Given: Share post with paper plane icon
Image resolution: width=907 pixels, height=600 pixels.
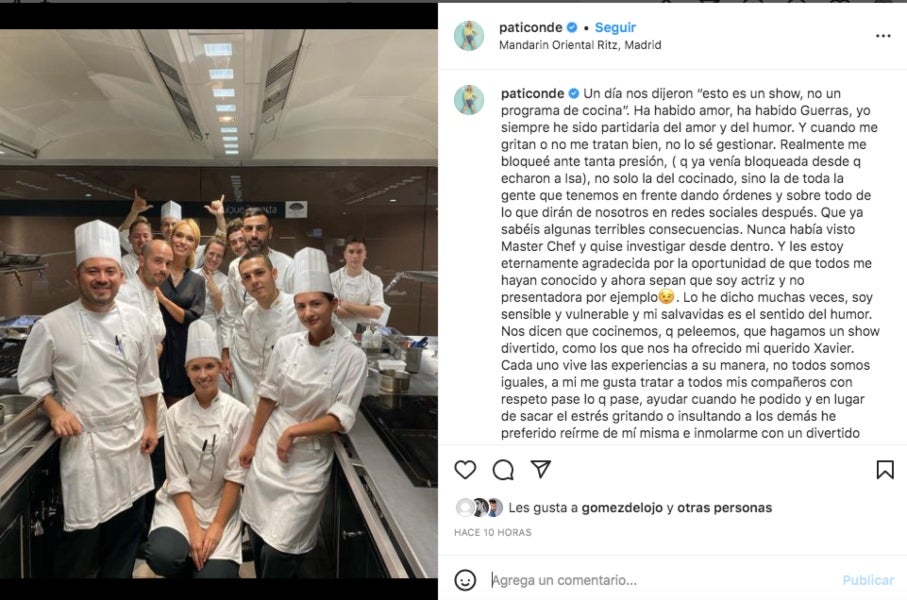Looking at the screenshot, I should pyautogui.click(x=541, y=469).
